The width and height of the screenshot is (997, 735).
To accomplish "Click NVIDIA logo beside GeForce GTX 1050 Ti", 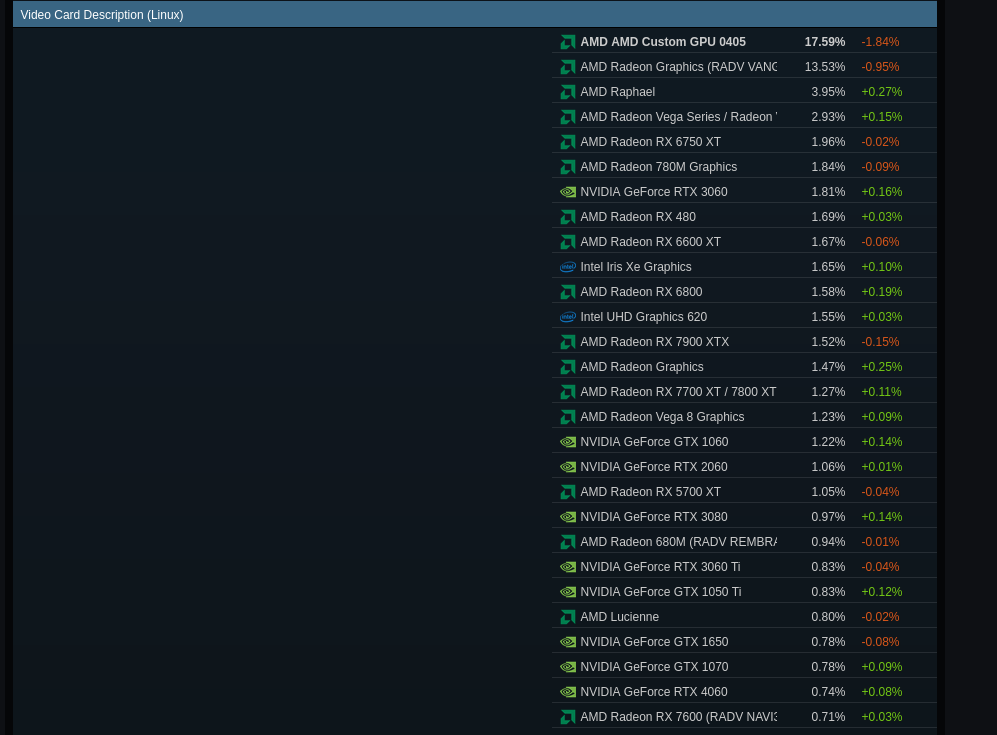I will pyautogui.click(x=568, y=592).
